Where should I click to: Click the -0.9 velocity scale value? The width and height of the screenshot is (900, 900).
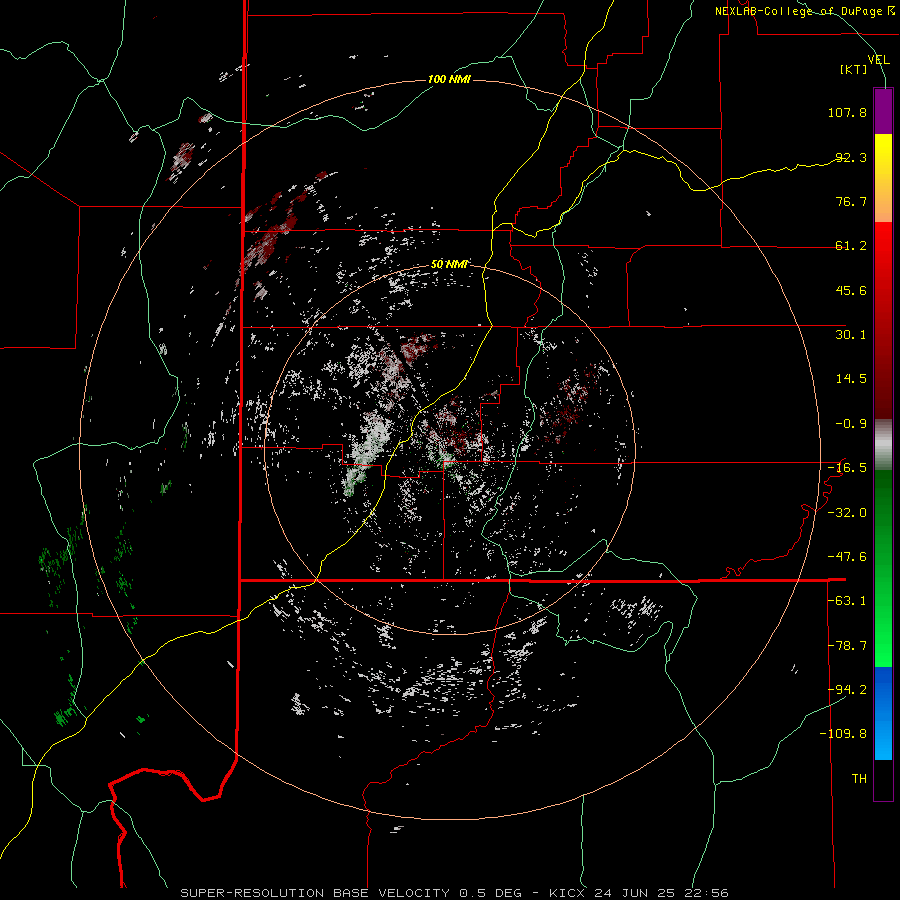tap(851, 424)
